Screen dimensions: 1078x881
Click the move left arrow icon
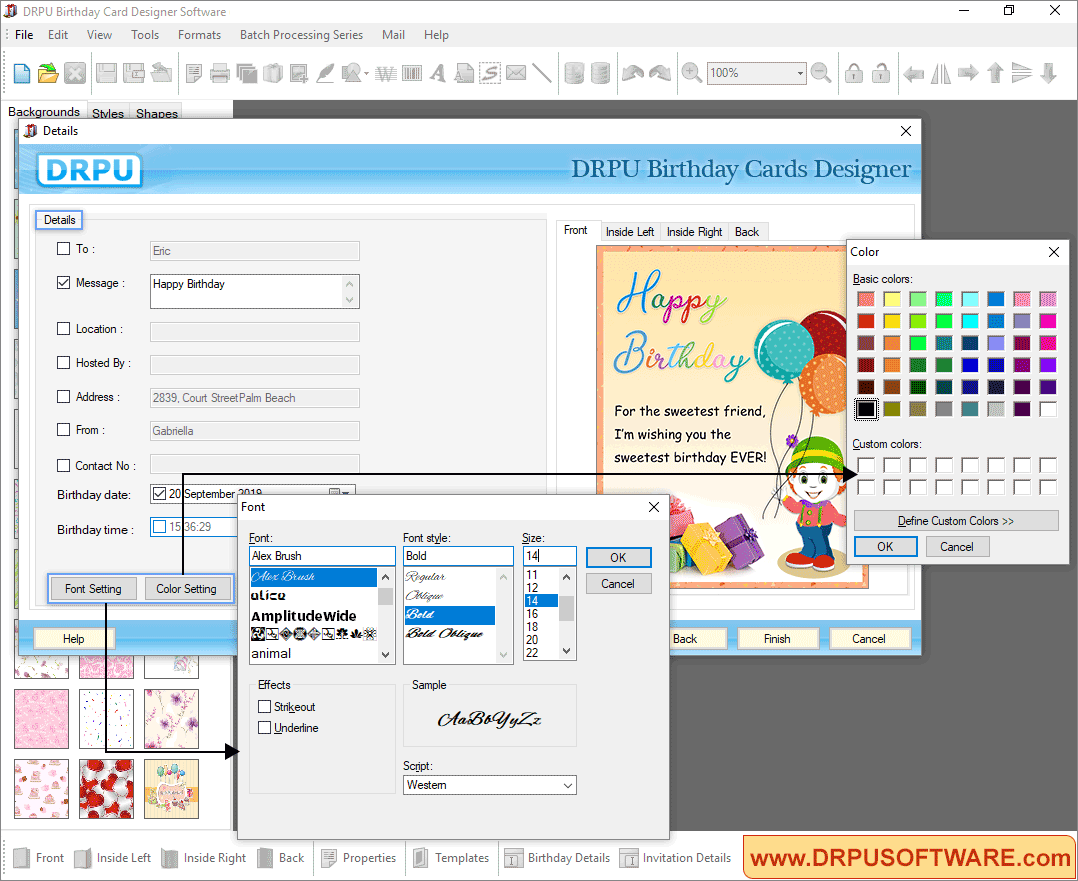tap(914, 73)
